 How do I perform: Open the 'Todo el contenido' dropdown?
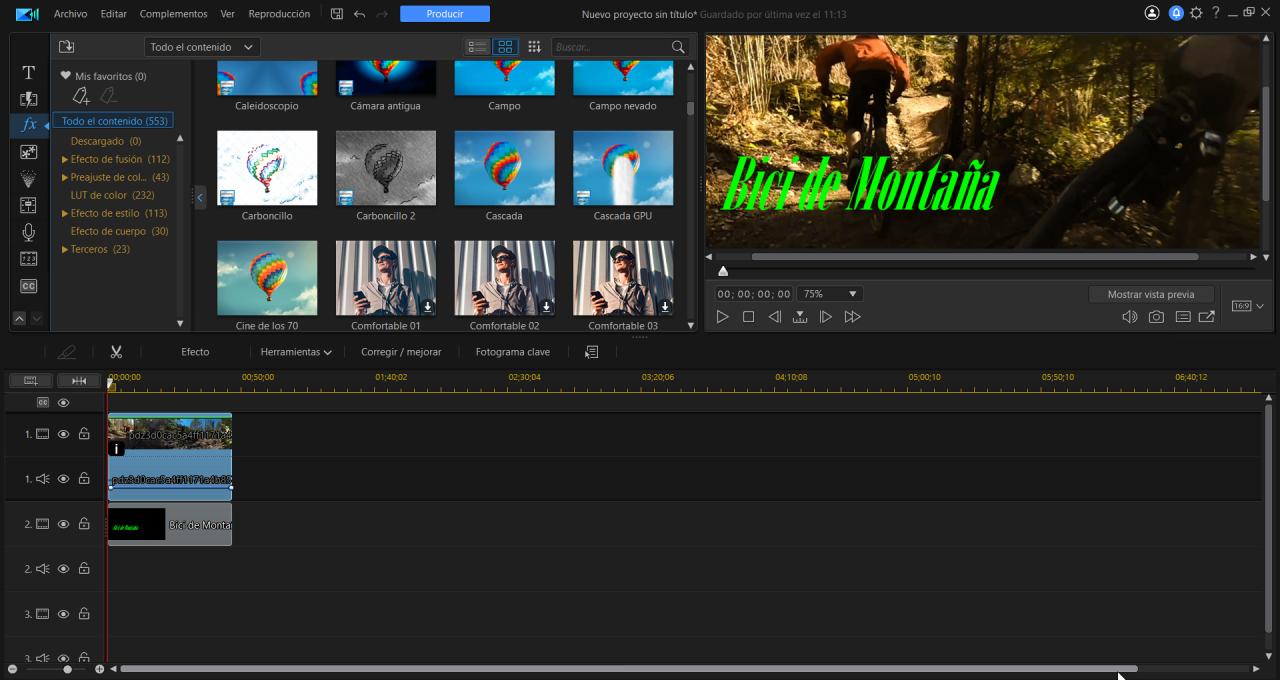[201, 47]
